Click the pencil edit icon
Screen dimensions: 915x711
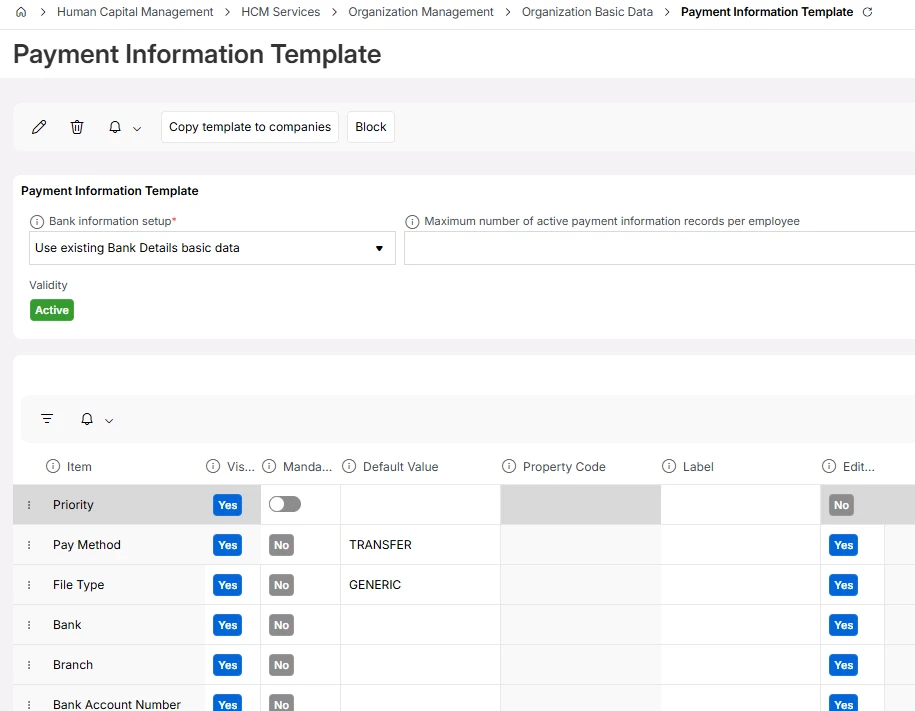coord(39,127)
